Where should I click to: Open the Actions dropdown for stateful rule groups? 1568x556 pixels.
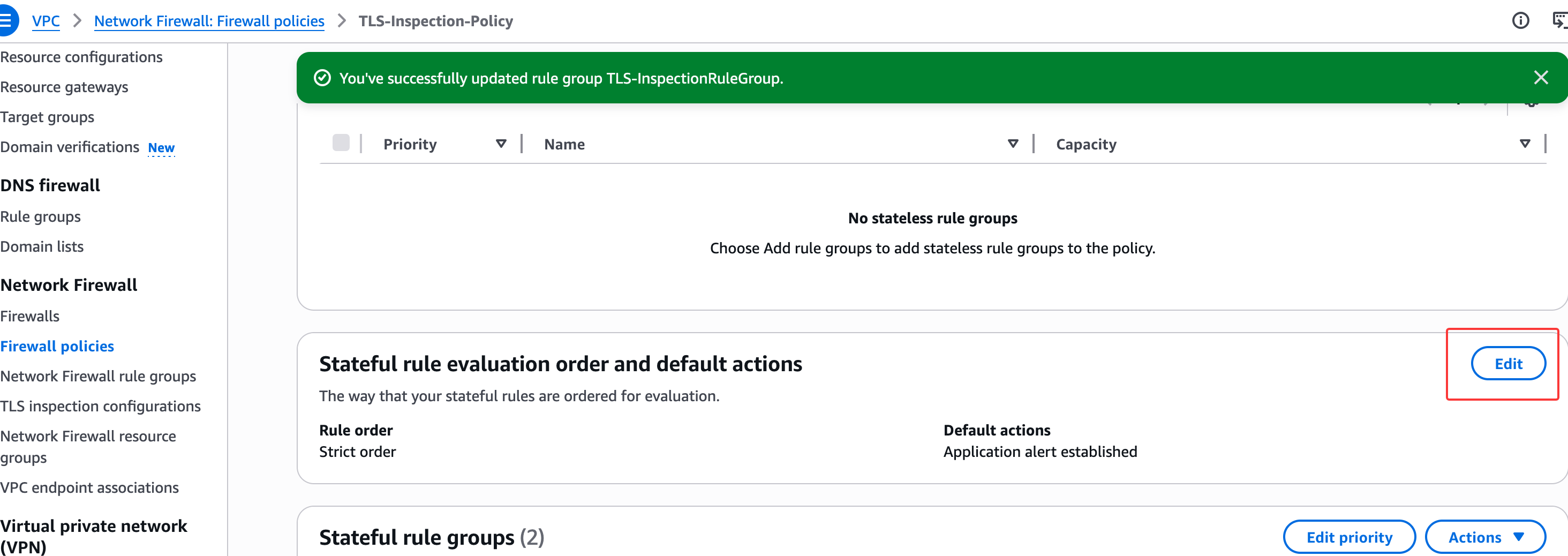(1485, 537)
